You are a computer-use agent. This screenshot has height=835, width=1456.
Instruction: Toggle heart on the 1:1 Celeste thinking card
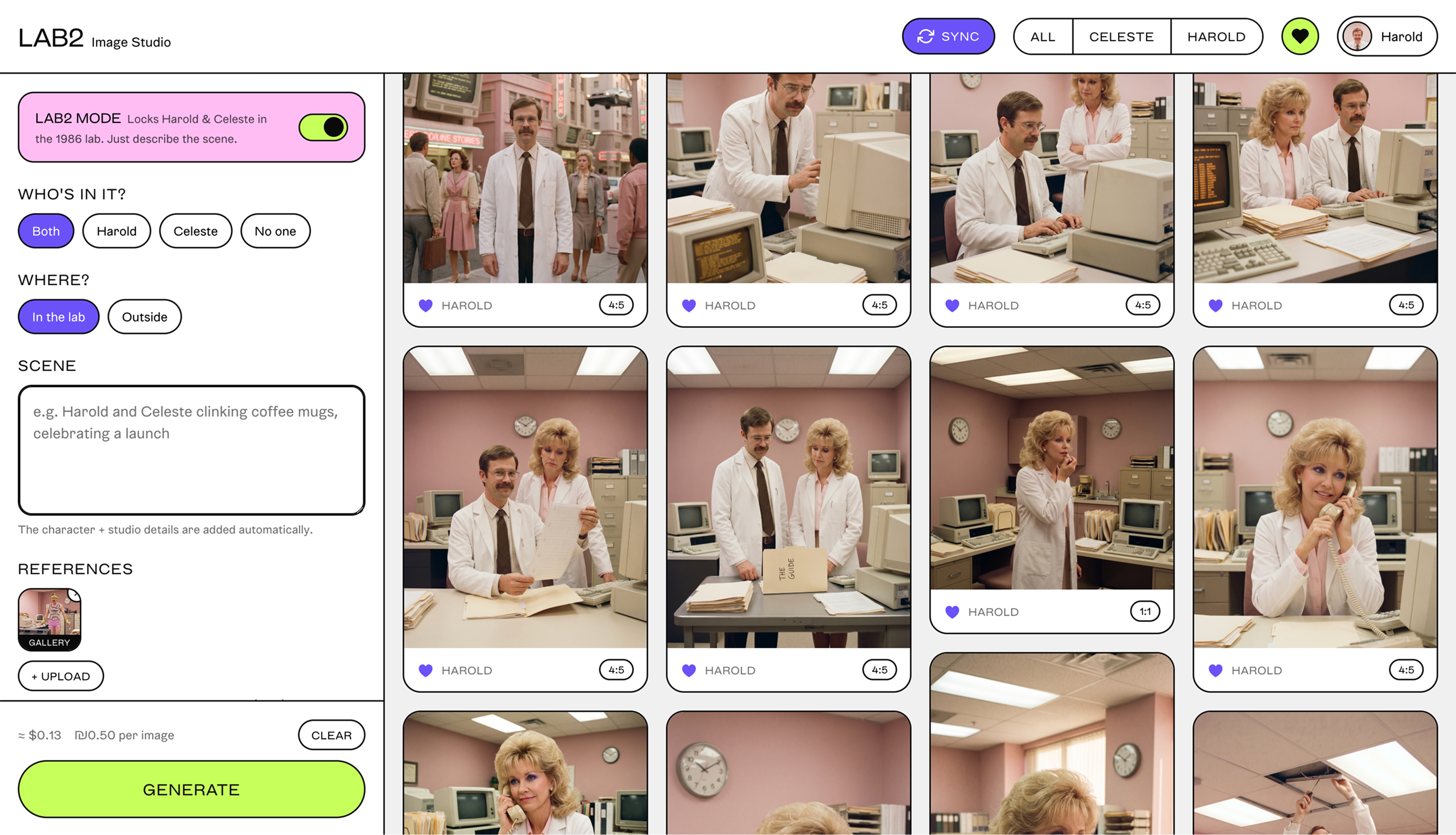point(952,611)
